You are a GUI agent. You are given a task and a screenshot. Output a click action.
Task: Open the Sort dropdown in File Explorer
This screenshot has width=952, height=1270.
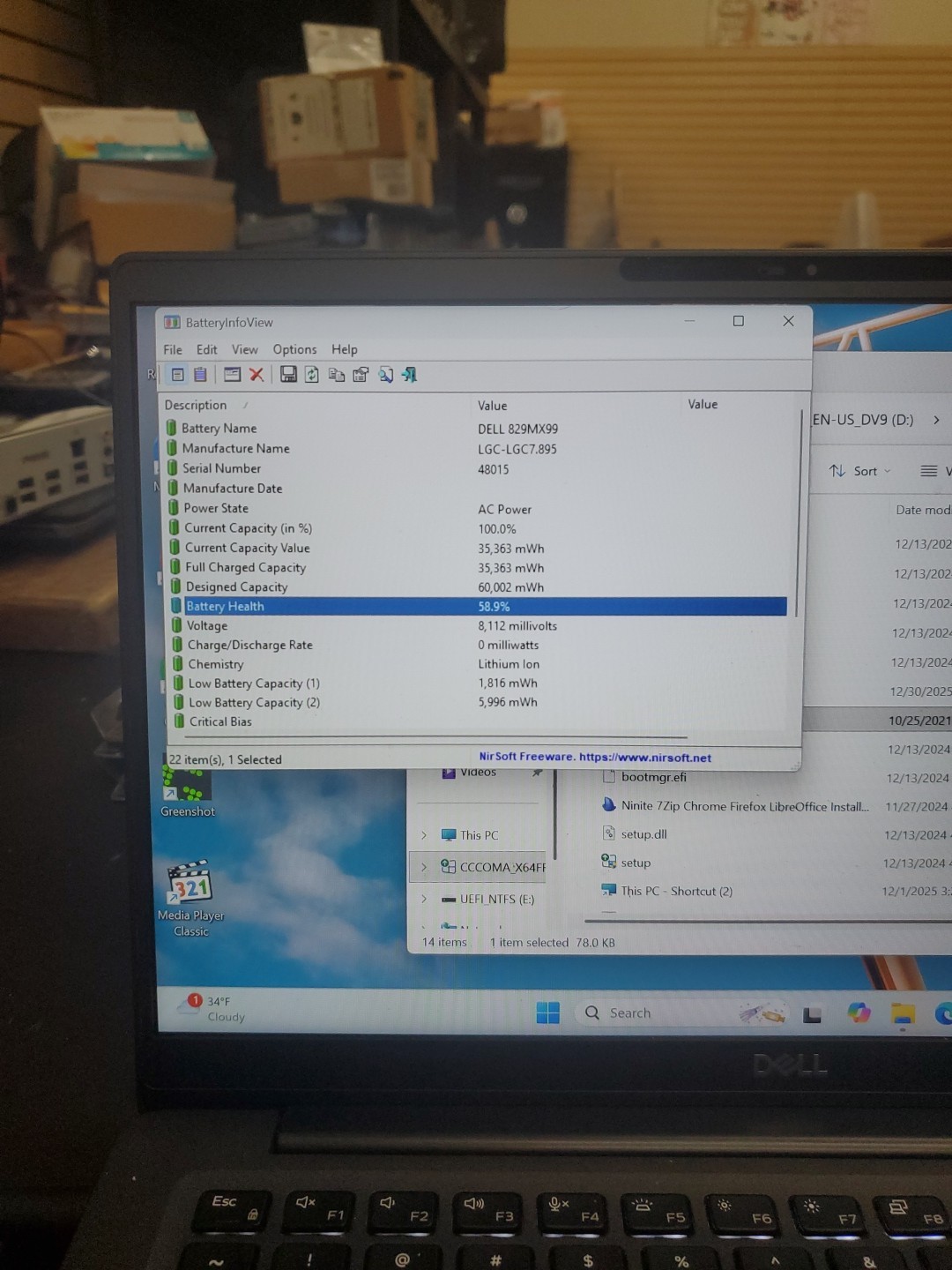860,471
